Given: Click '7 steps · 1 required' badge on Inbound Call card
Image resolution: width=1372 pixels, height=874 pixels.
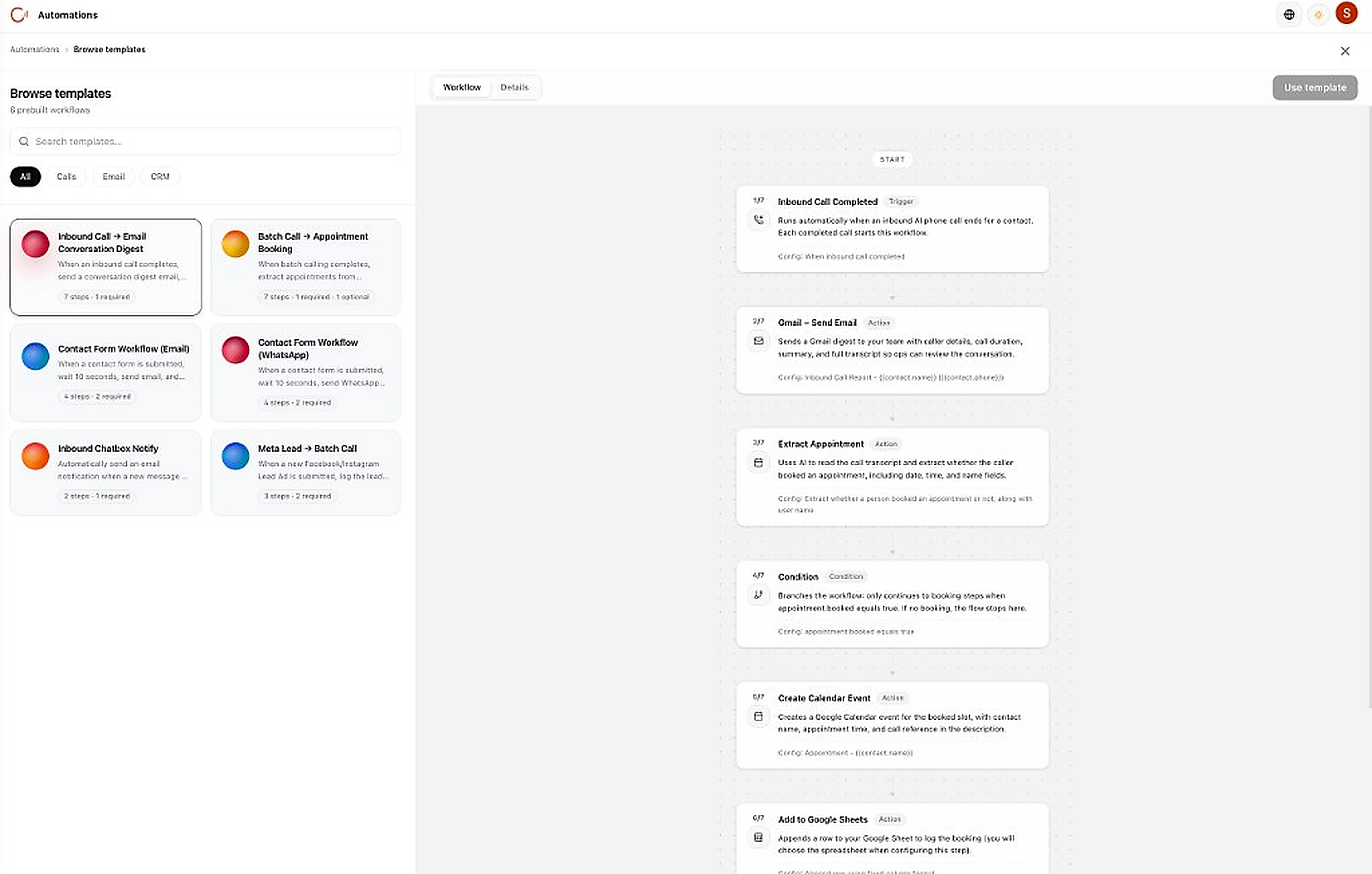Looking at the screenshot, I should 97,297.
